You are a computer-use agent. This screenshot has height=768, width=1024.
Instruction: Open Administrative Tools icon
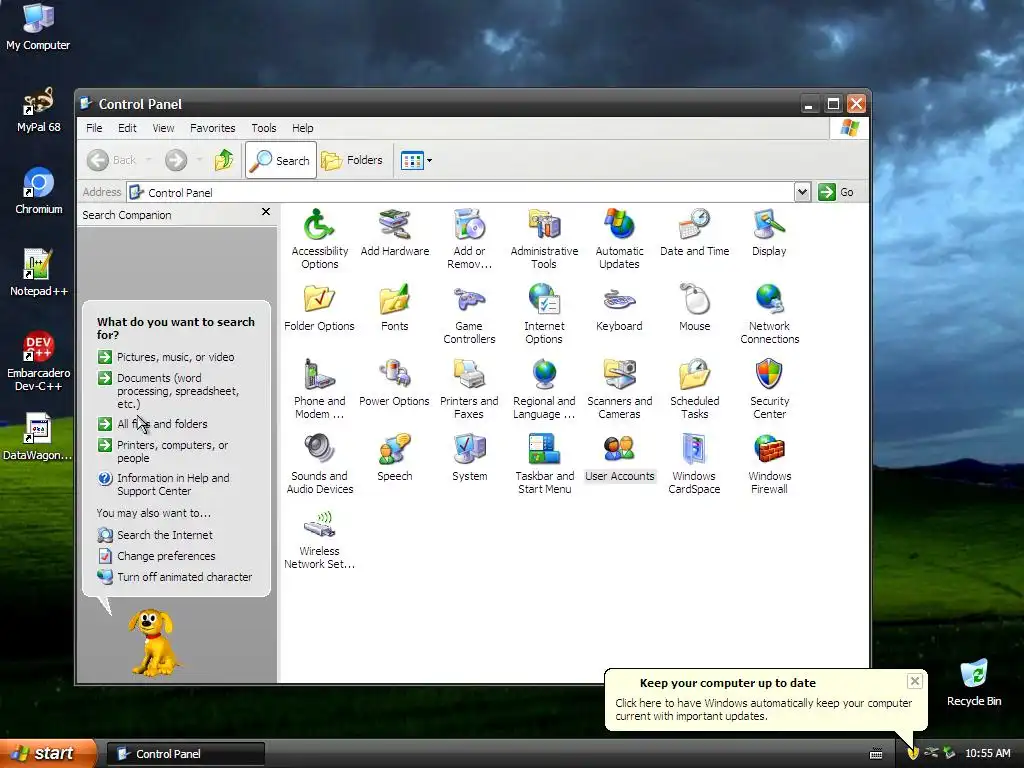544,238
